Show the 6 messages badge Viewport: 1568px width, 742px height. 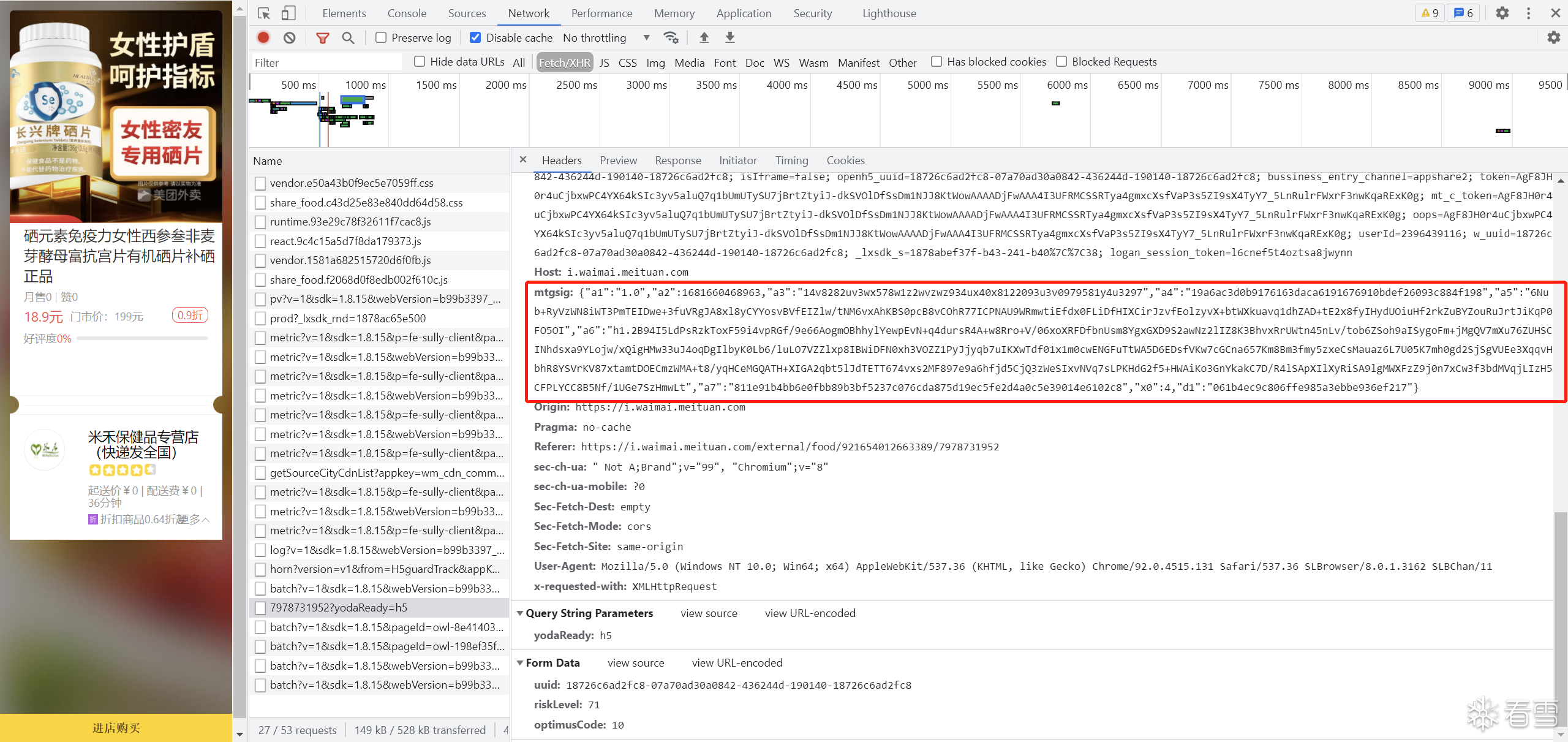[1463, 13]
